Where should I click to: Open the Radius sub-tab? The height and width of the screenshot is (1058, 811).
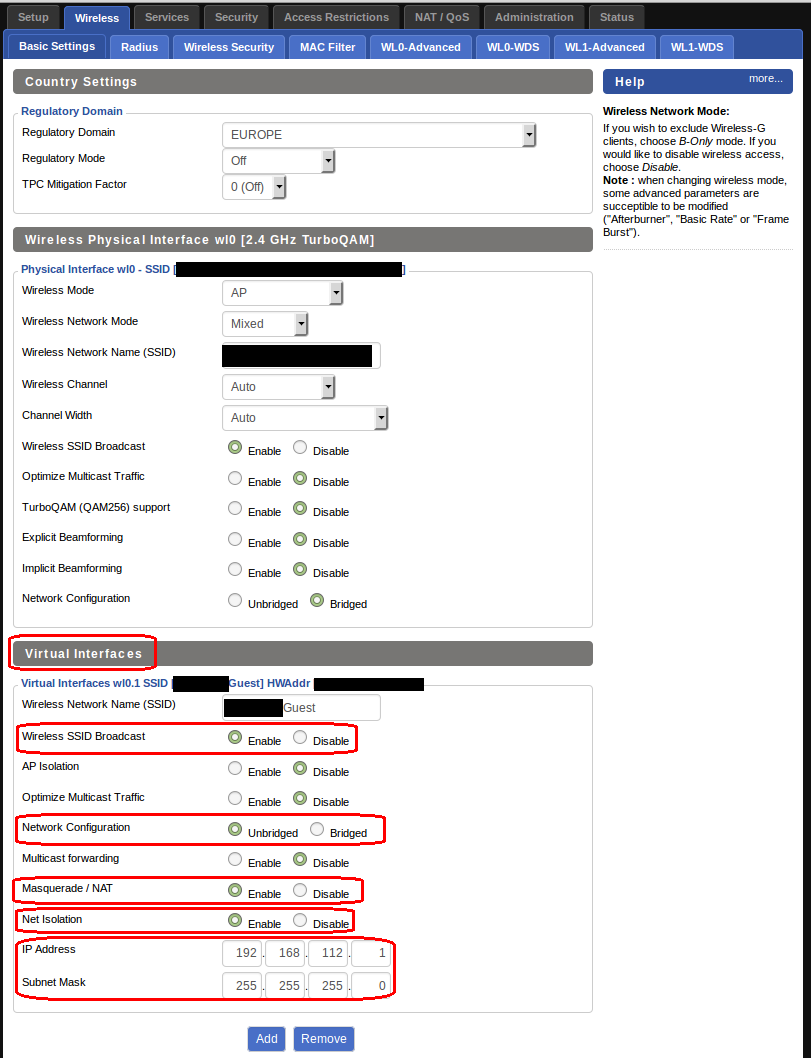139,47
